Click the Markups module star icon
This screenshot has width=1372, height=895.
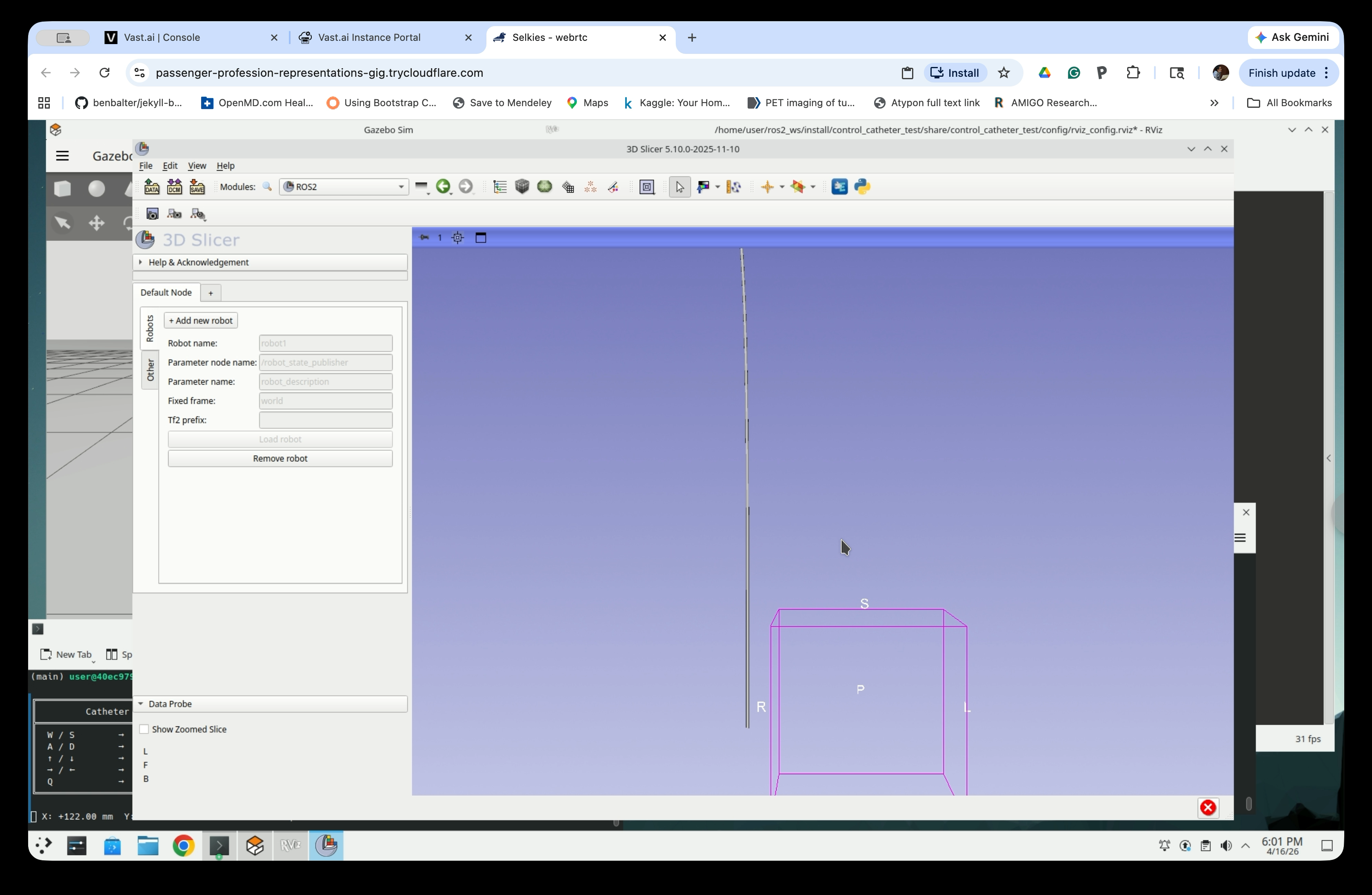click(x=591, y=187)
